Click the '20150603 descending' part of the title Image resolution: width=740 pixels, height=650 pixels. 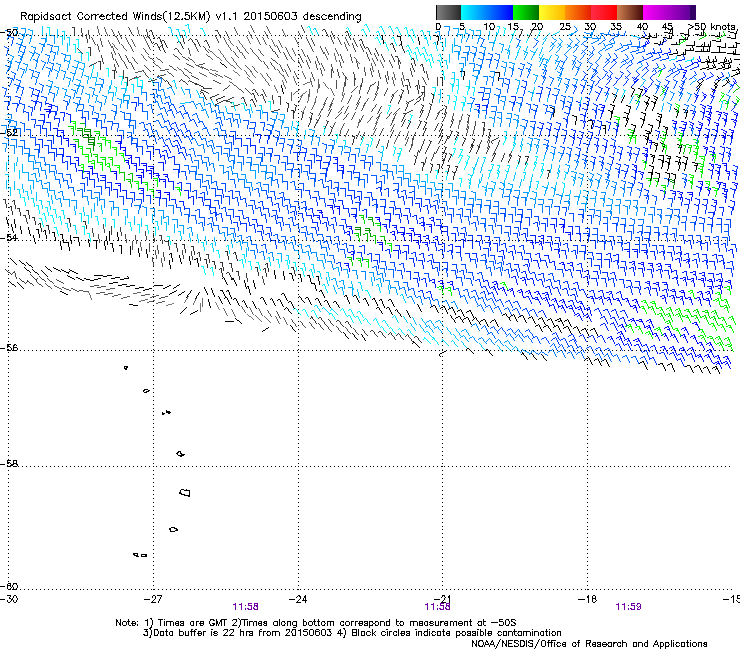pyautogui.click(x=302, y=17)
